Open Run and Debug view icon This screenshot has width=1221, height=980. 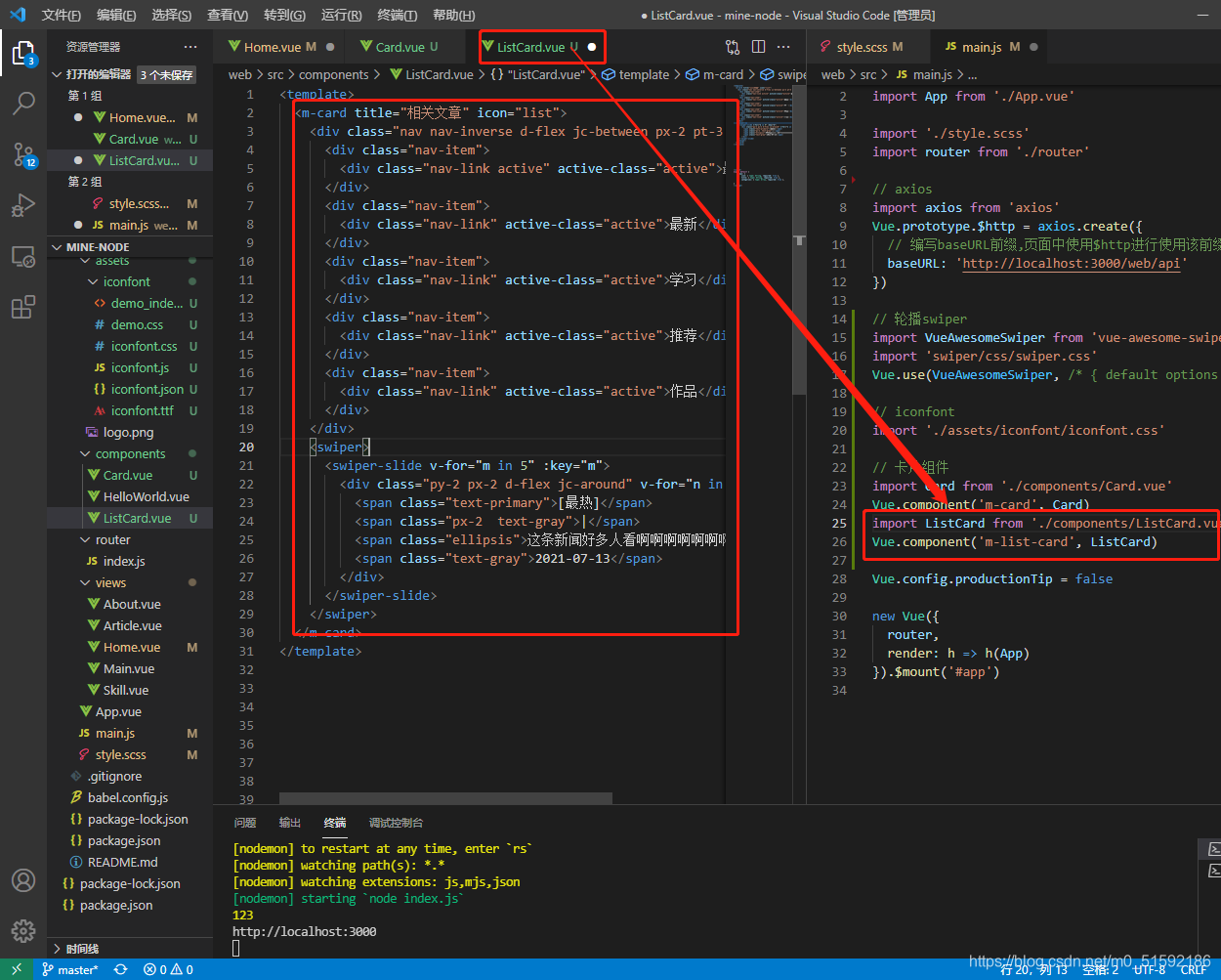23,205
